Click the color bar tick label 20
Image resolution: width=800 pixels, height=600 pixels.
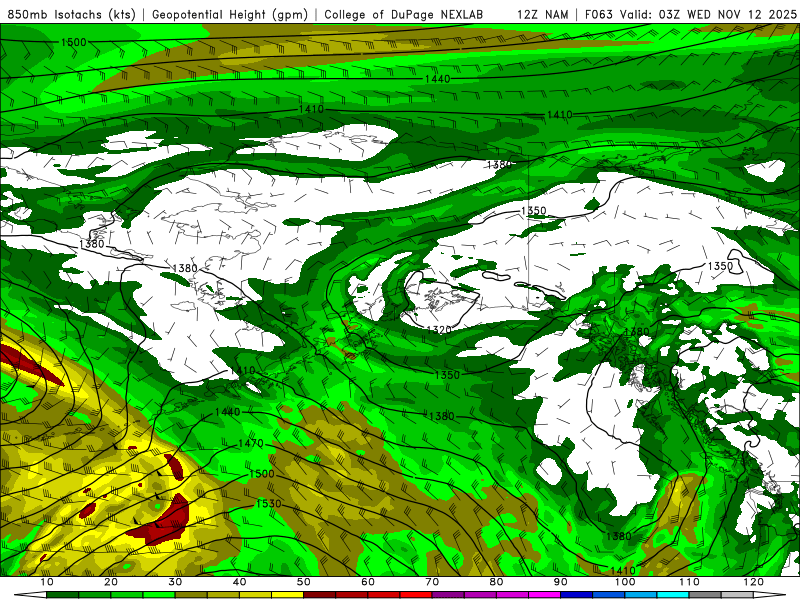pos(111,582)
